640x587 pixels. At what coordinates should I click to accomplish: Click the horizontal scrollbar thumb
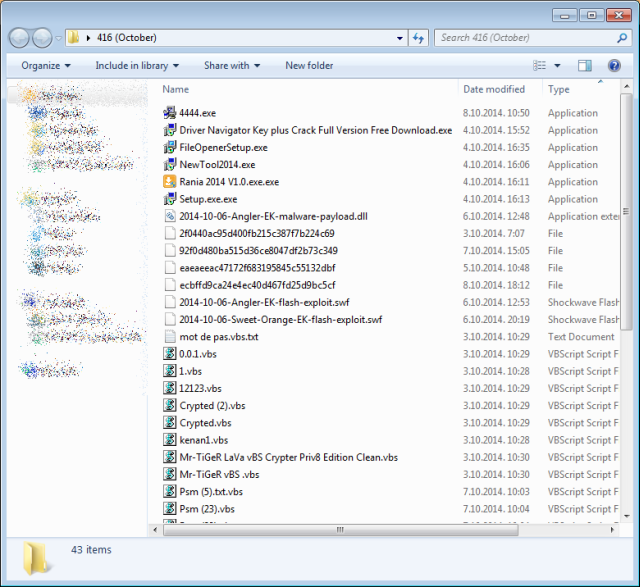coord(340,530)
